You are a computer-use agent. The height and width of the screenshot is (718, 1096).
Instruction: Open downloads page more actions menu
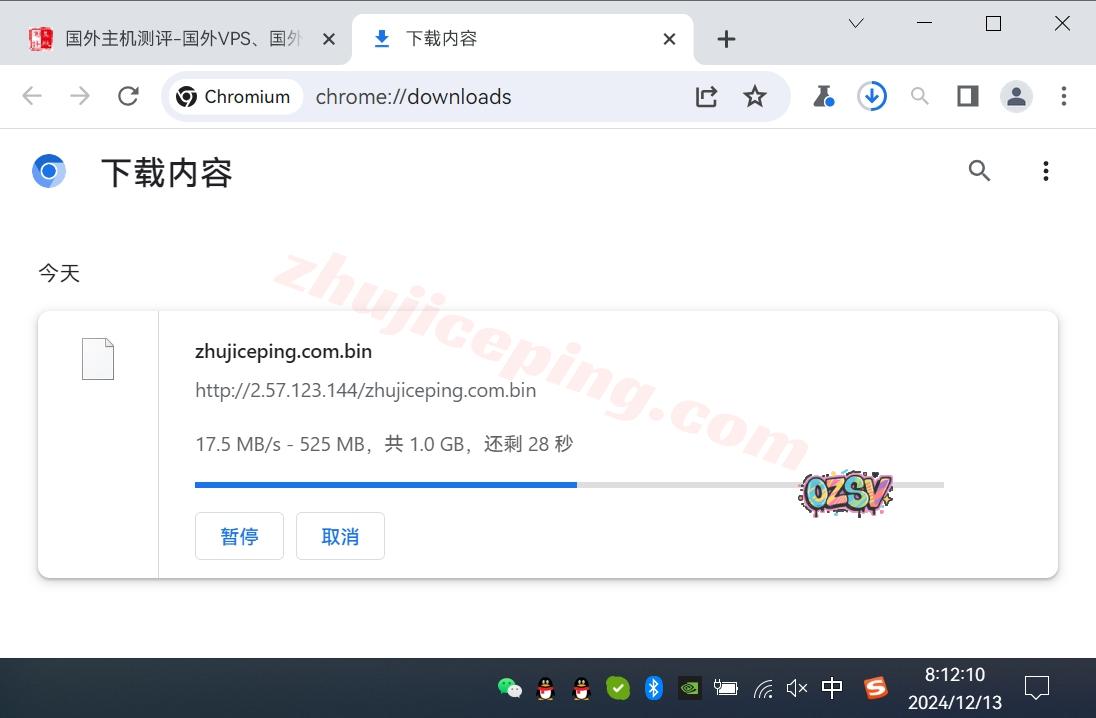1045,171
